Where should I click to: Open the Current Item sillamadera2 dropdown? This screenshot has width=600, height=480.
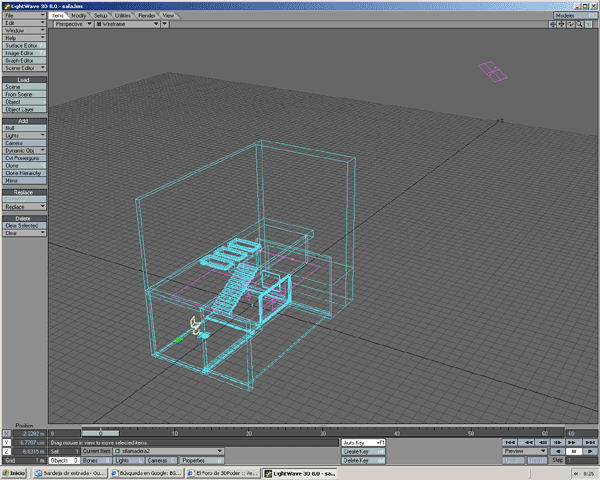(x=168, y=451)
